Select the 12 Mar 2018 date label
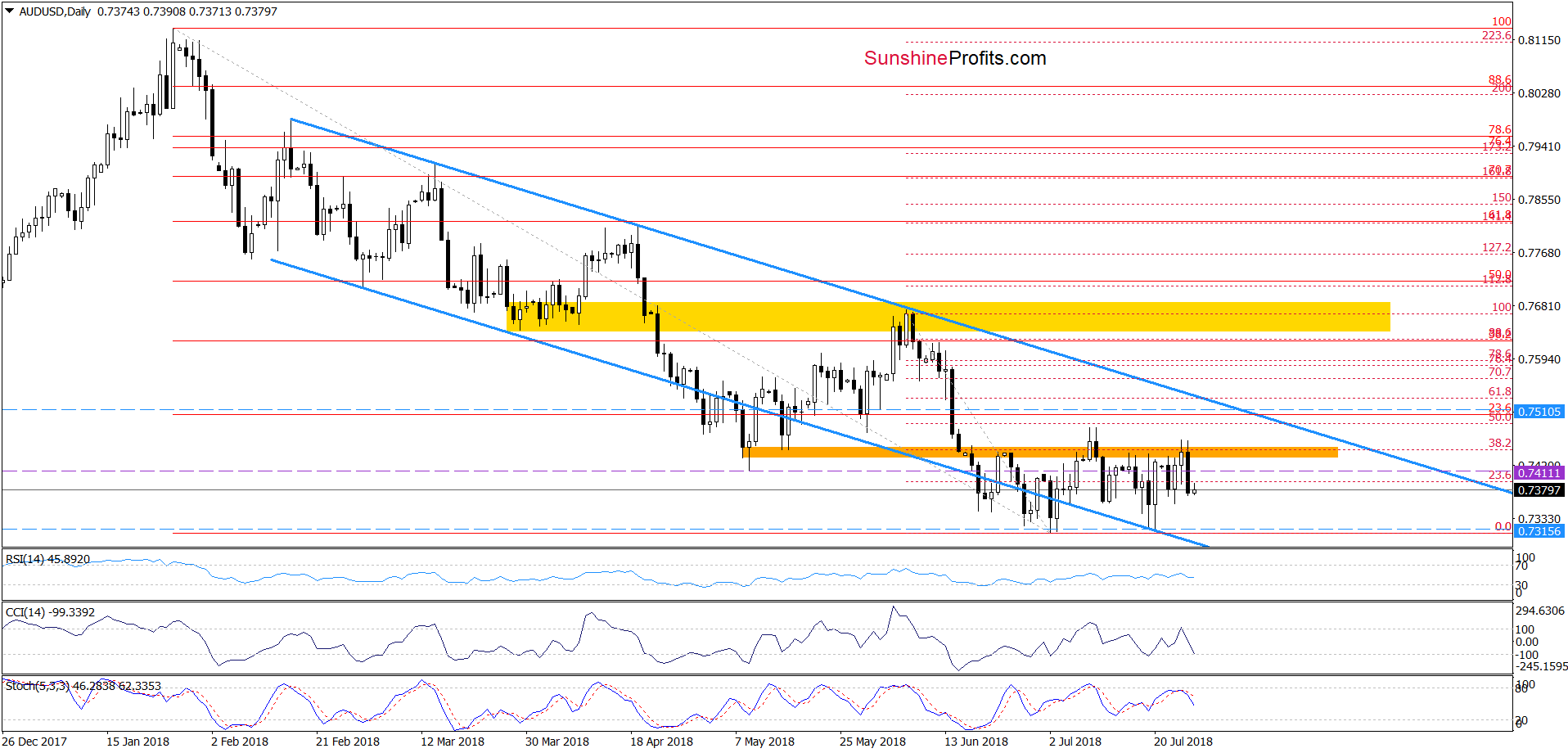 coord(453,742)
